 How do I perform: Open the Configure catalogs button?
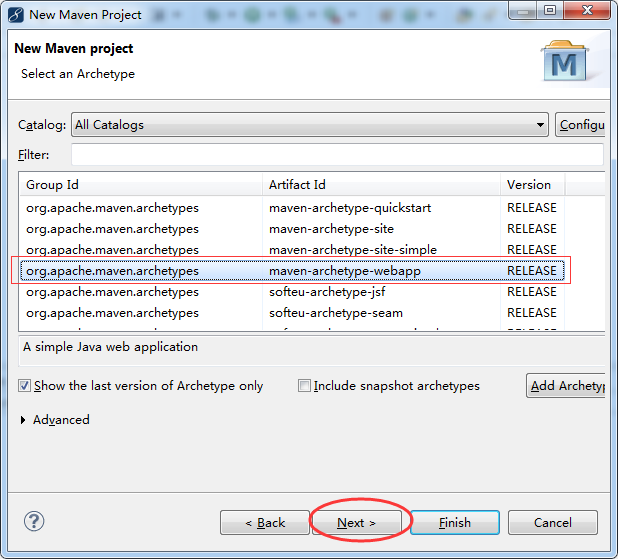(580, 125)
